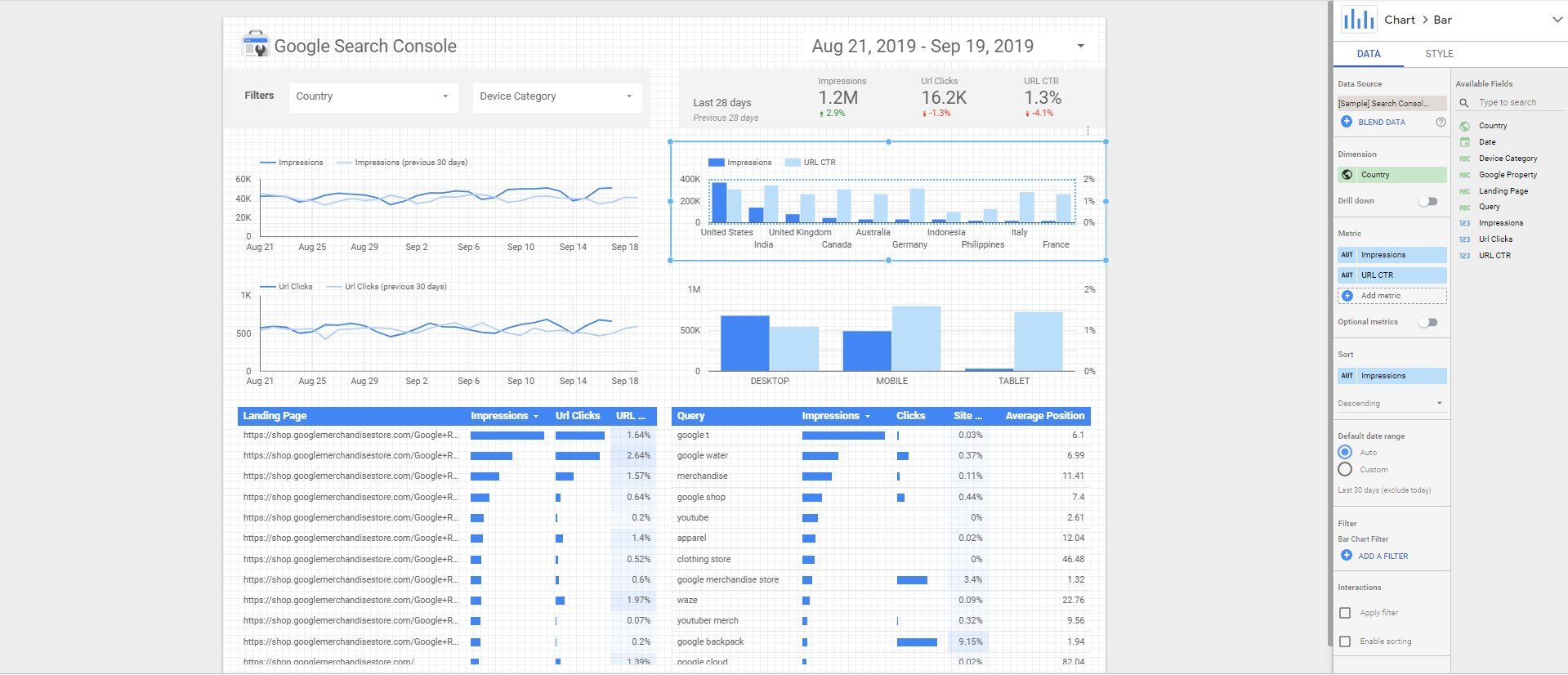Viewport: 1568px width, 675px height.
Task: Check the Apply filter checkbox
Action: pos(1345,613)
